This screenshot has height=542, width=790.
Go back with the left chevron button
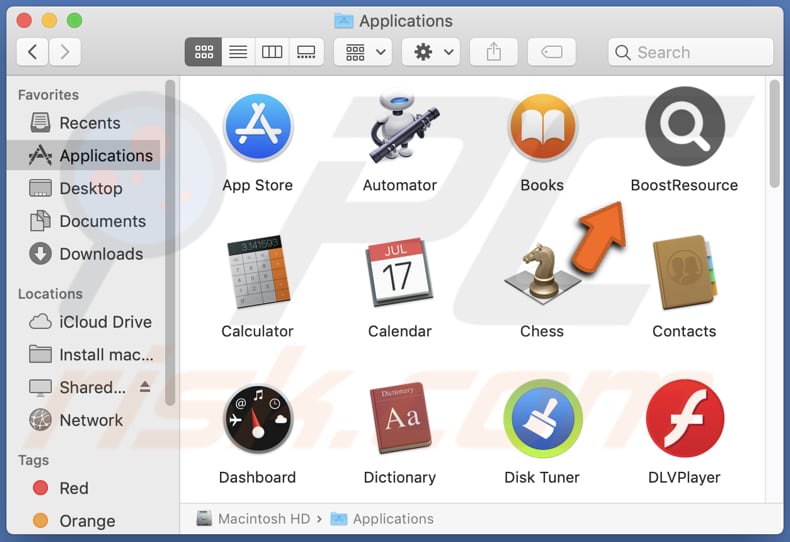coord(33,52)
